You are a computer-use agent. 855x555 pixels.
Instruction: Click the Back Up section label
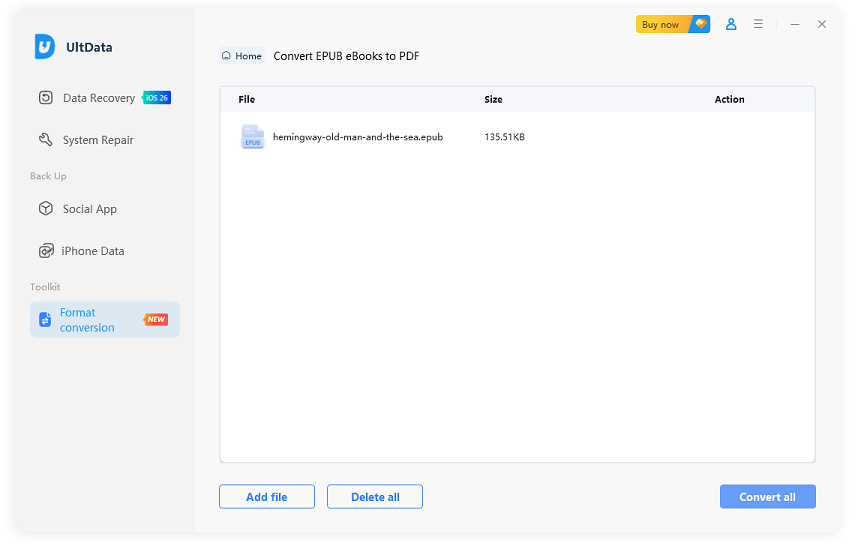(x=48, y=176)
